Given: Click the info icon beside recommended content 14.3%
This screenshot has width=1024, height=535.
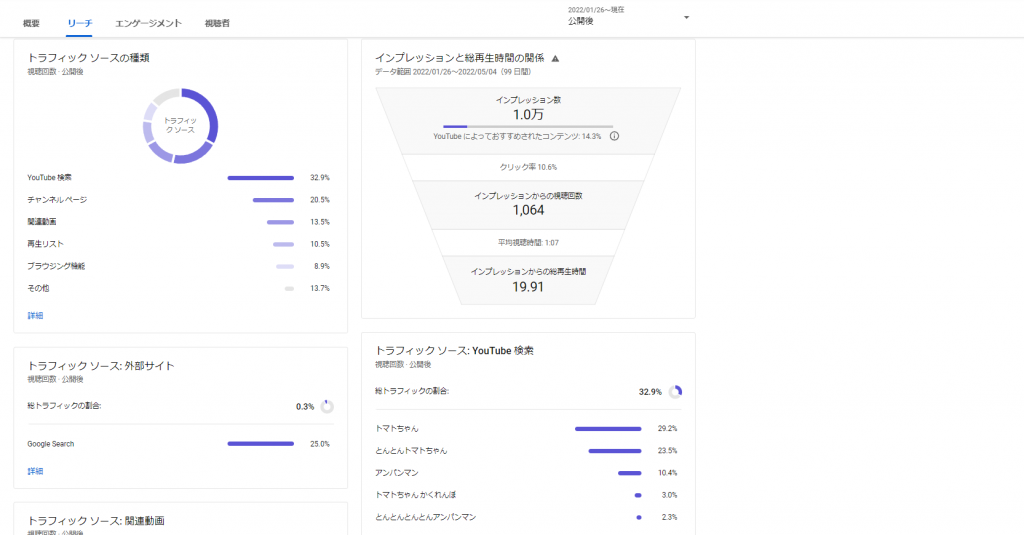Looking at the screenshot, I should pyautogui.click(x=614, y=136).
